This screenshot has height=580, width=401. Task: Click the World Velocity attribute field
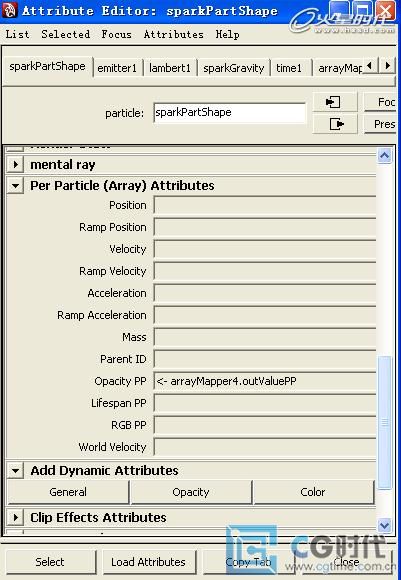(265, 447)
